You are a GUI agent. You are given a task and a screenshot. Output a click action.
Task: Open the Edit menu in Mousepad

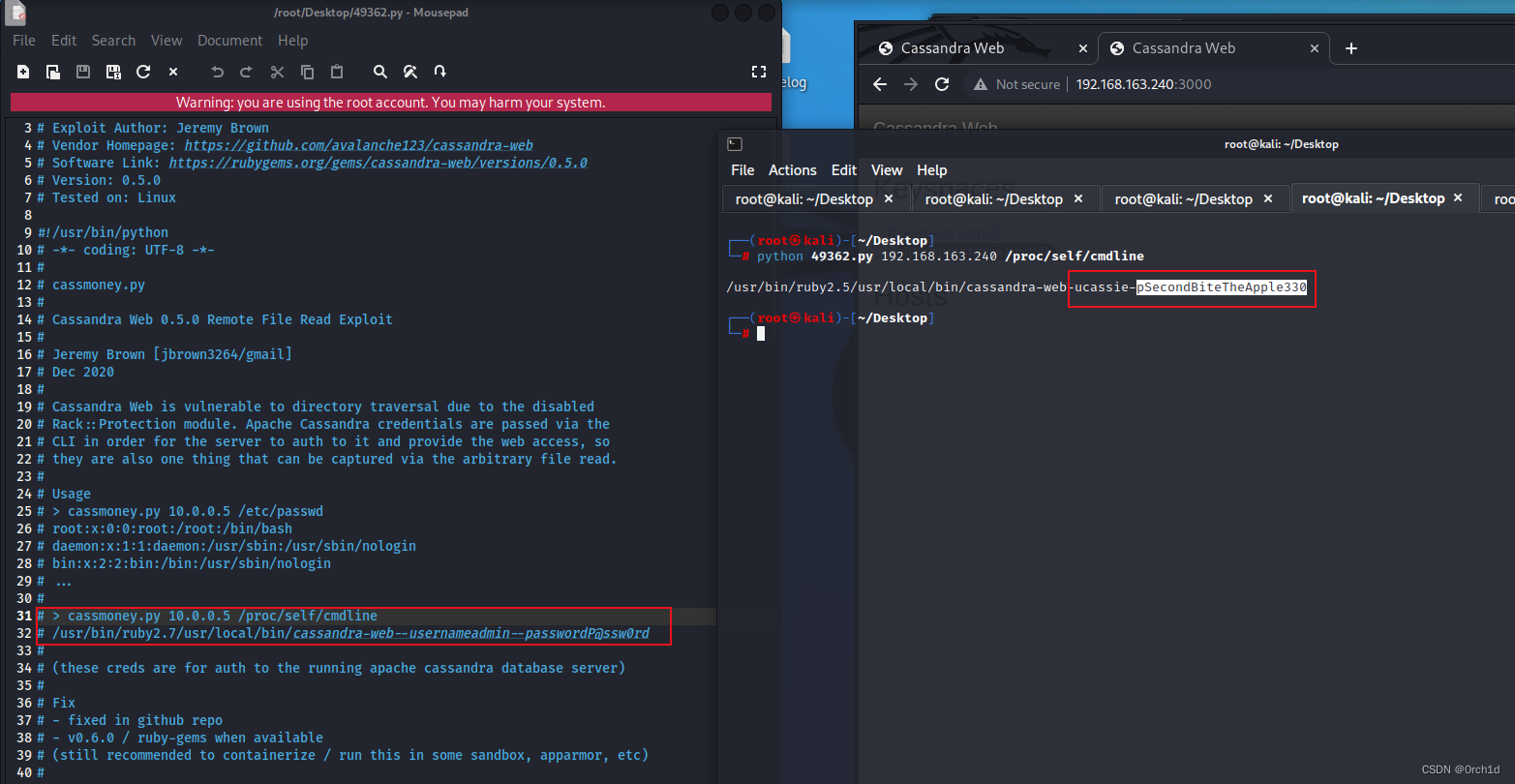pyautogui.click(x=64, y=41)
